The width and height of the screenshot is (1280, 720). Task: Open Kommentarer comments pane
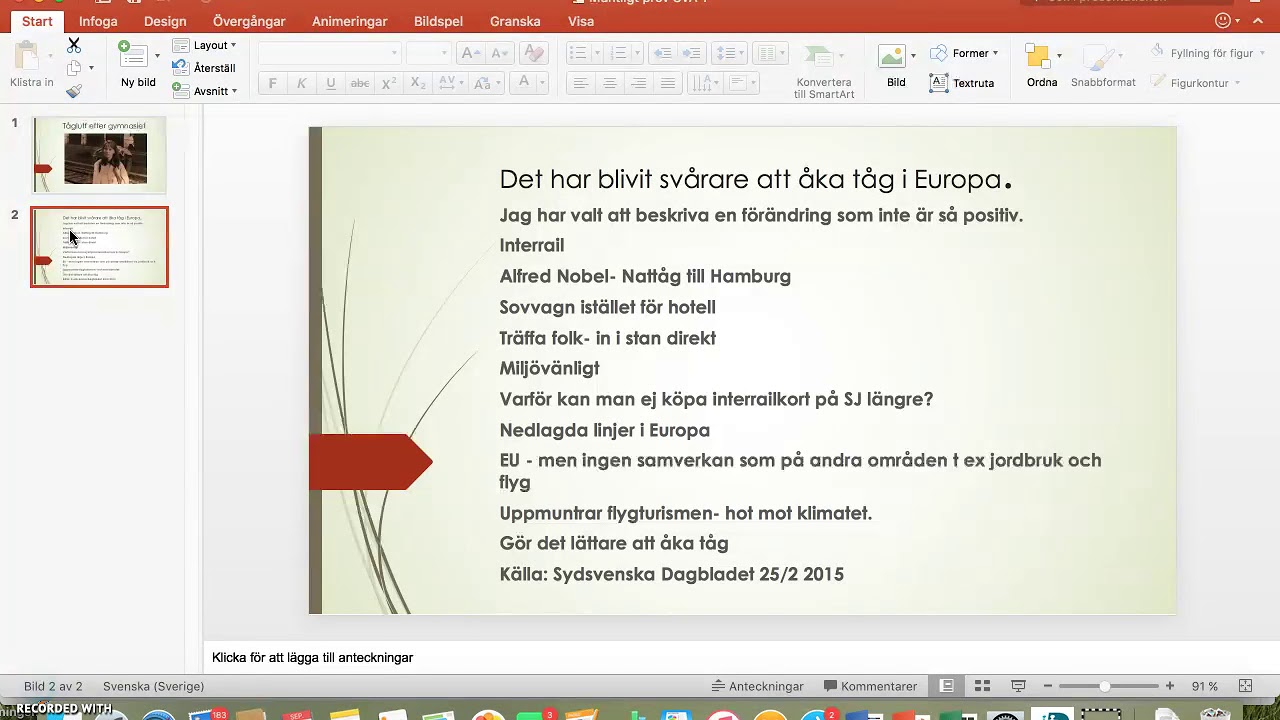tap(870, 686)
